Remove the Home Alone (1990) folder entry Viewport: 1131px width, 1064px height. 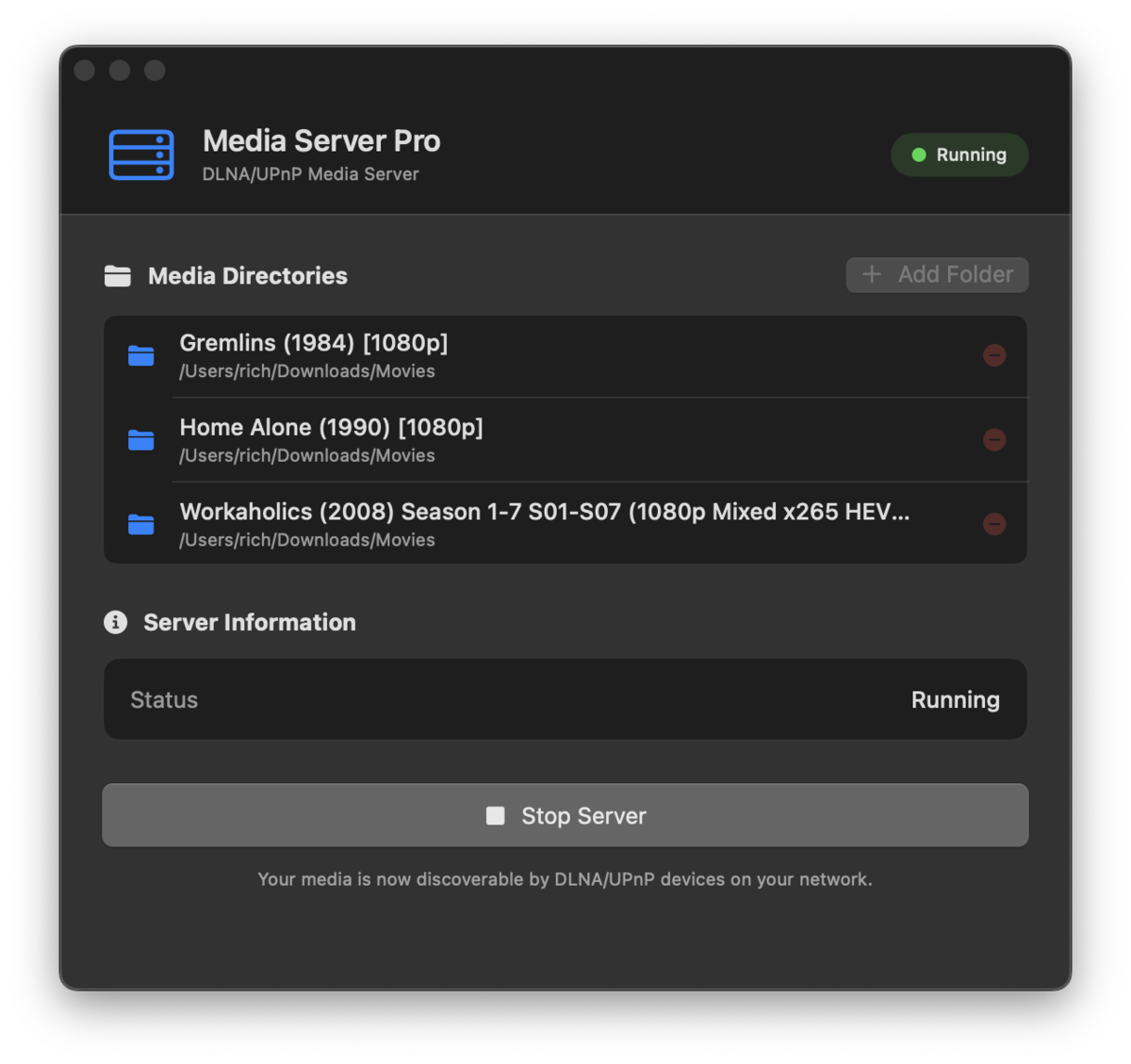995,440
